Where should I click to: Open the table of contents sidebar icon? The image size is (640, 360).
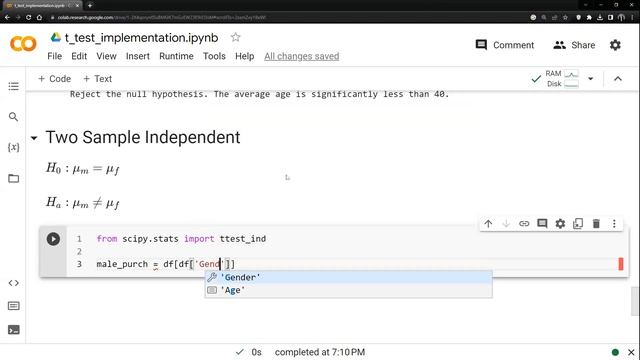click(x=13, y=86)
